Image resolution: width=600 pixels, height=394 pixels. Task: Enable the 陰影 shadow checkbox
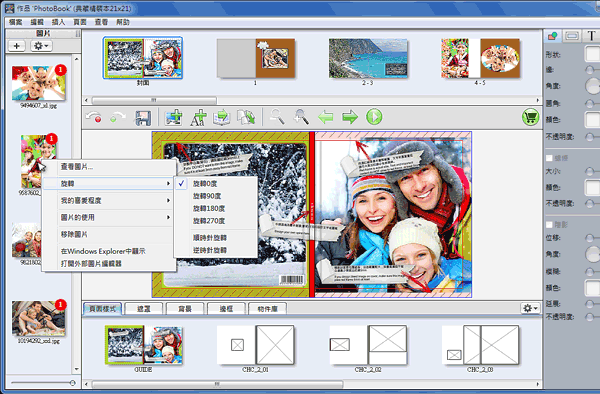click(549, 225)
